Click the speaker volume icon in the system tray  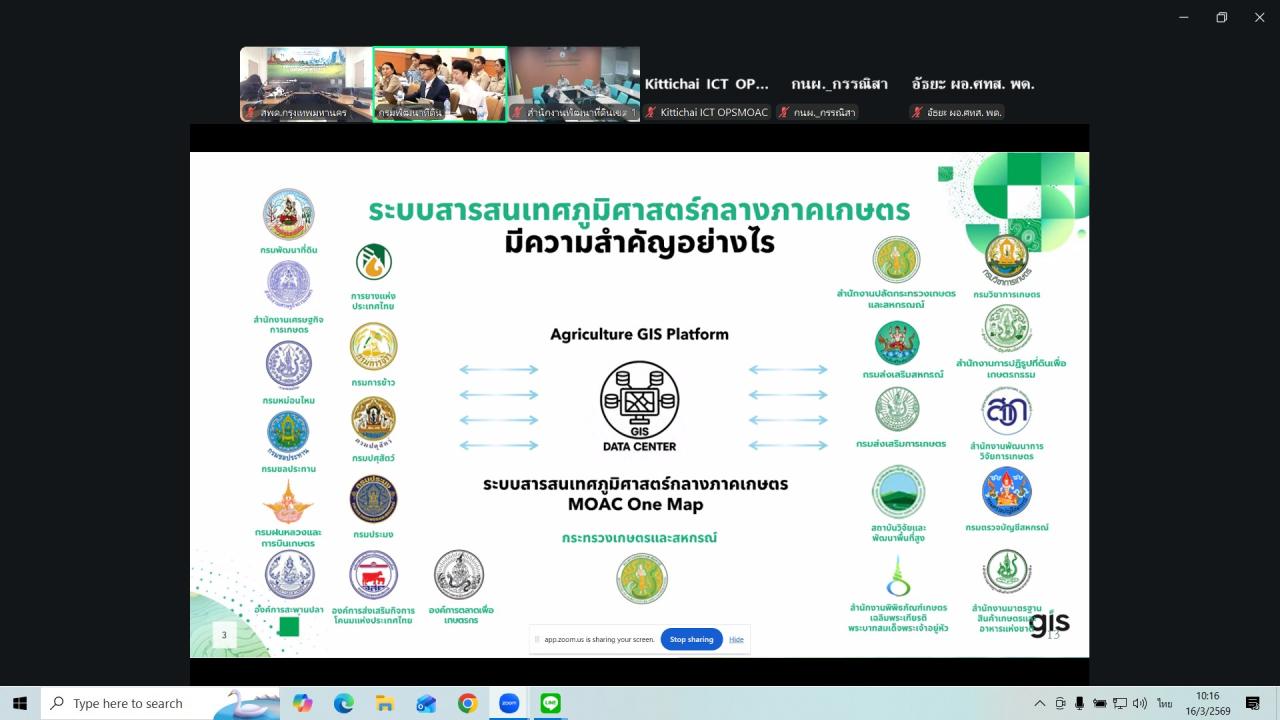(x=1139, y=703)
